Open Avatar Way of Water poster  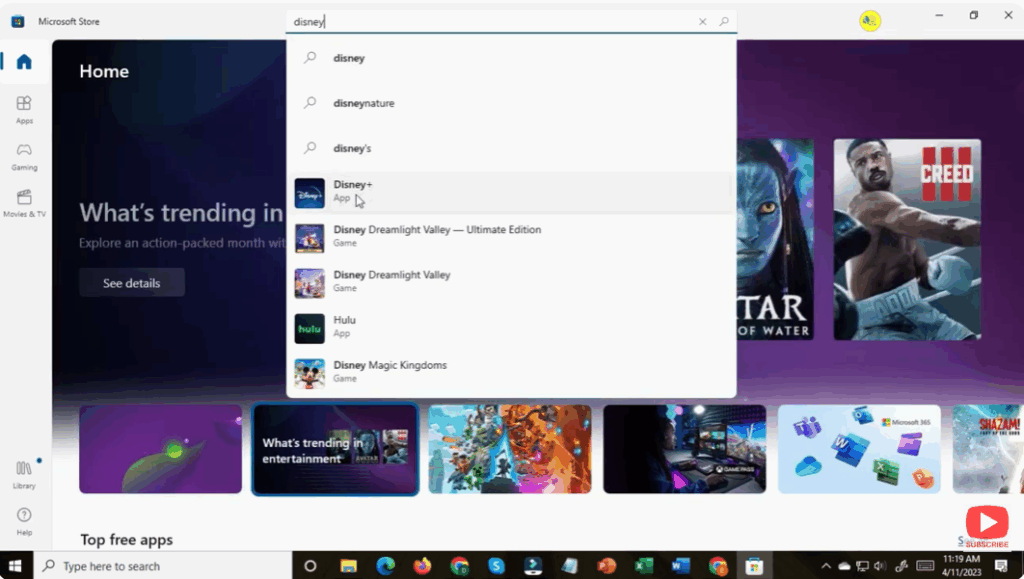pyautogui.click(x=775, y=240)
